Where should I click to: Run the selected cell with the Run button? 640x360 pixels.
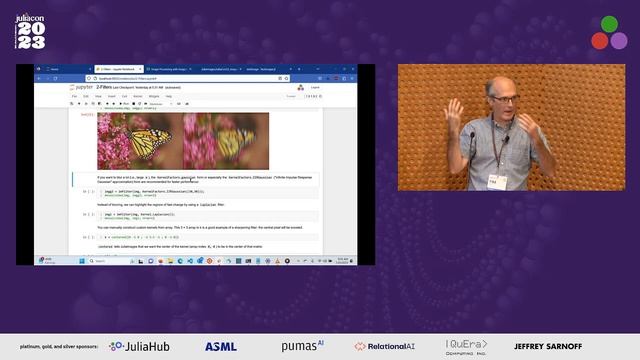tap(124, 104)
